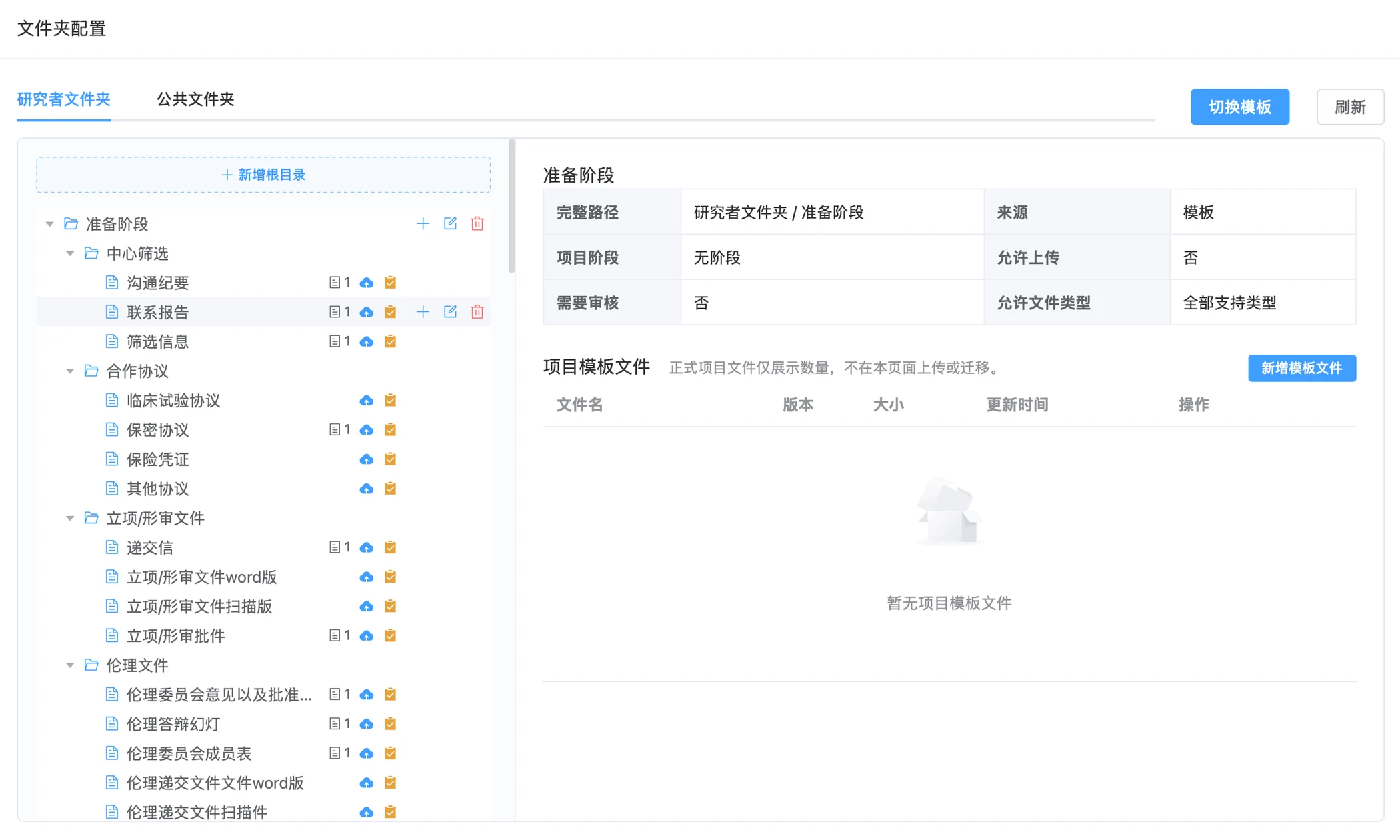1400x840 pixels.
Task: Click the 文件名 column header
Action: 580,405
